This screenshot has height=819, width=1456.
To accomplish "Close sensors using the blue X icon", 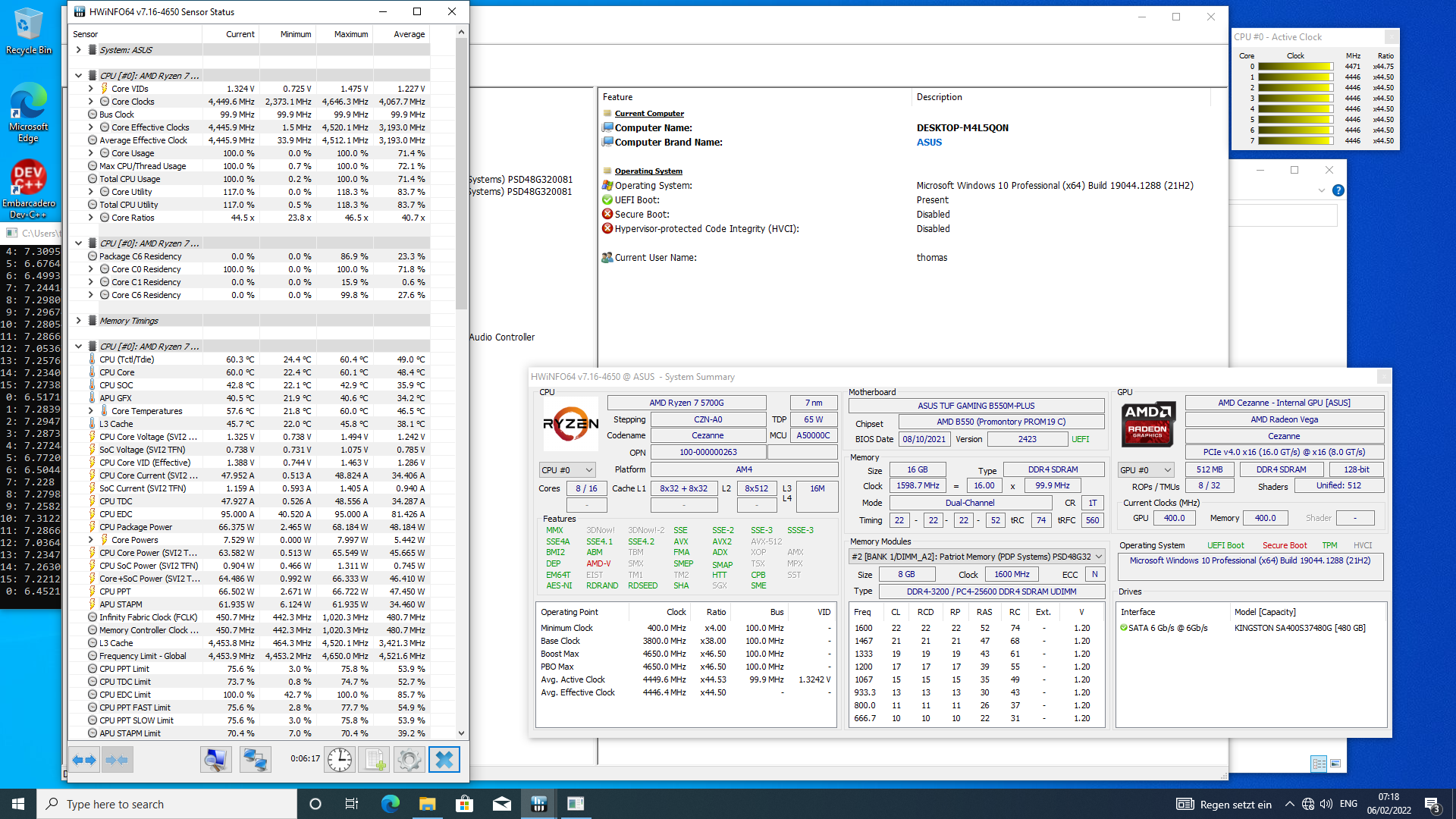I will pyautogui.click(x=444, y=759).
